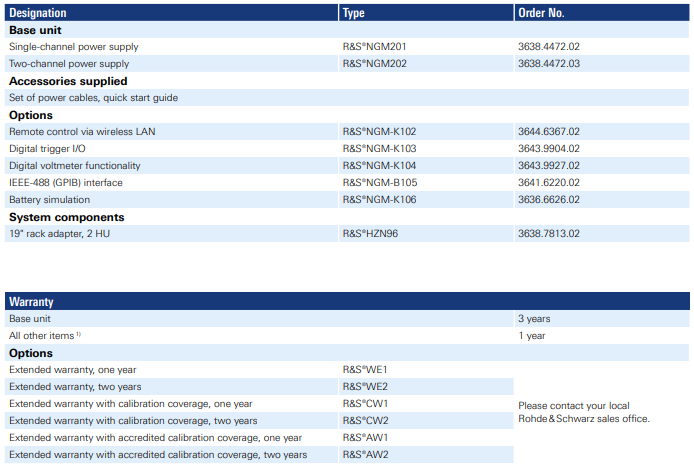This screenshot has width=694, height=467.
Task: Select Battery simulation row text
Action: point(49,200)
